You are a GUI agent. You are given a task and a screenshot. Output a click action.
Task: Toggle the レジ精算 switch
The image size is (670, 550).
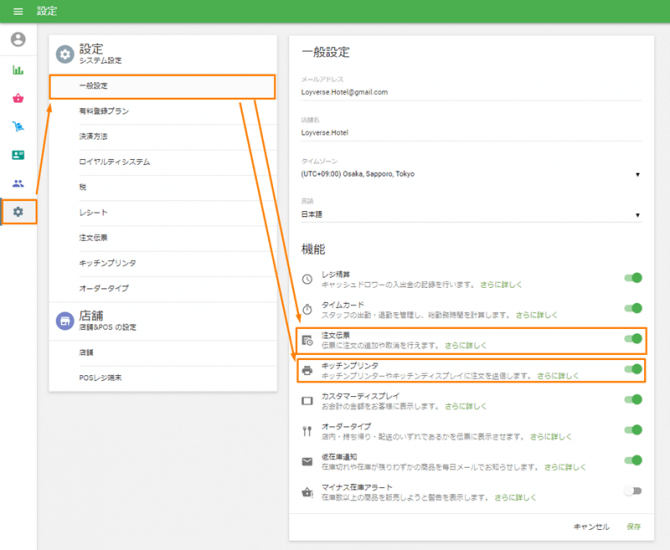pyautogui.click(x=632, y=278)
